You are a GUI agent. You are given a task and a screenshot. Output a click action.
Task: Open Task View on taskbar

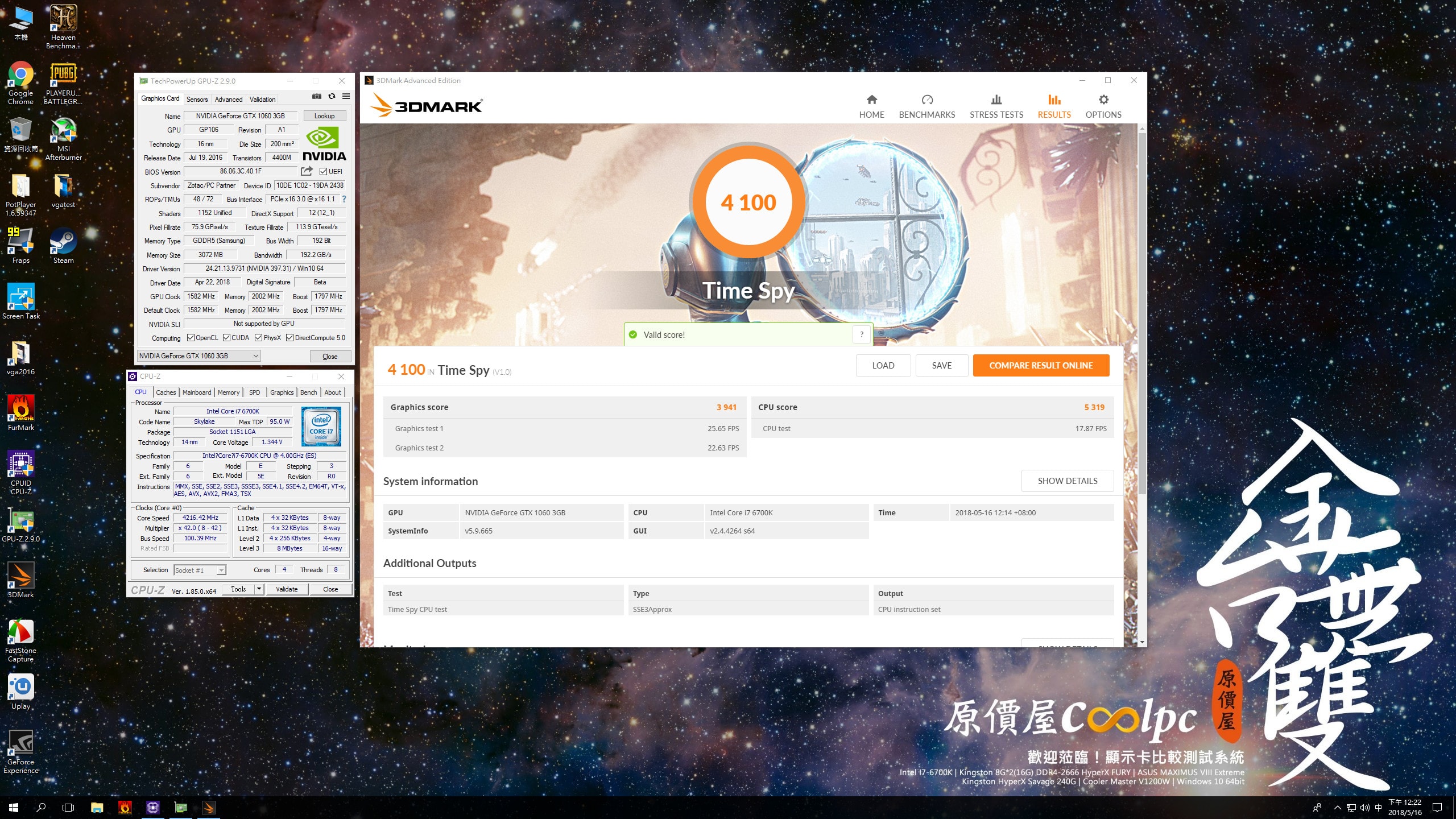click(x=68, y=808)
